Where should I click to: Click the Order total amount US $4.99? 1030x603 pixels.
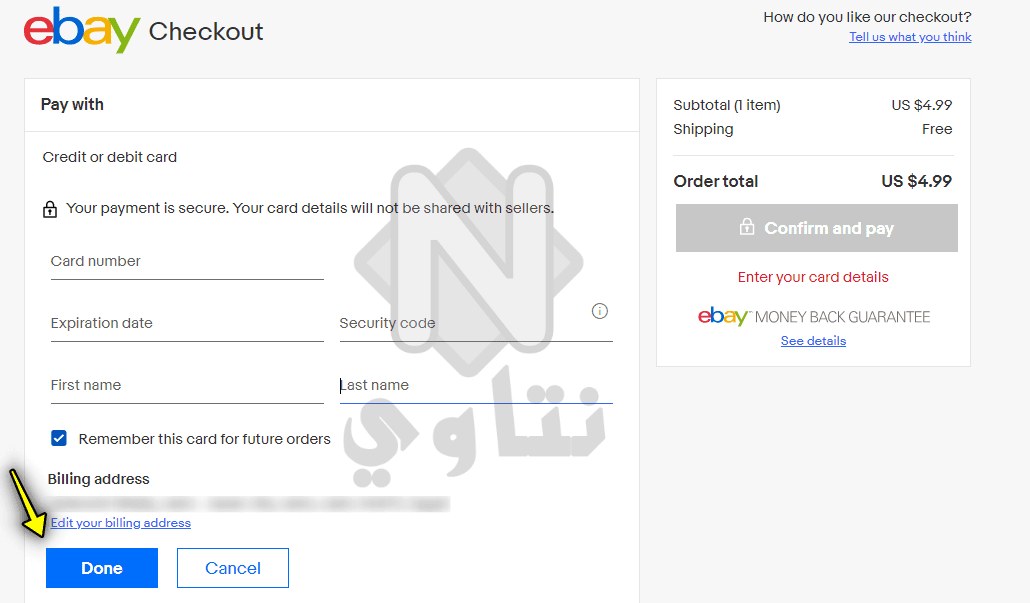916,181
